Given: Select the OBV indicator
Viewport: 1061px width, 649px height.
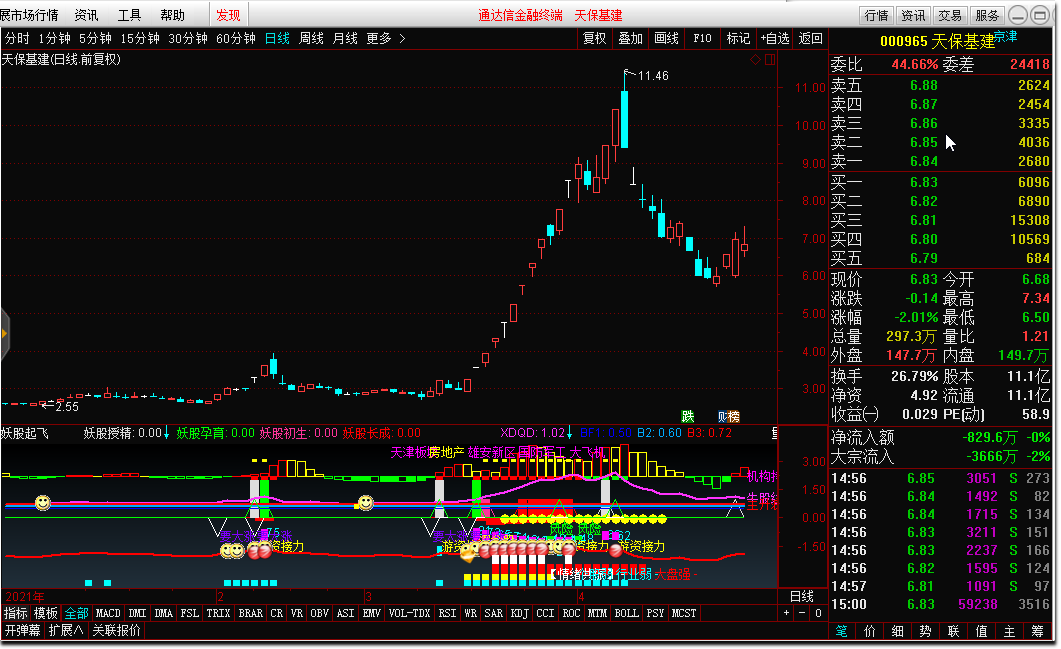Looking at the screenshot, I should pos(319,613).
